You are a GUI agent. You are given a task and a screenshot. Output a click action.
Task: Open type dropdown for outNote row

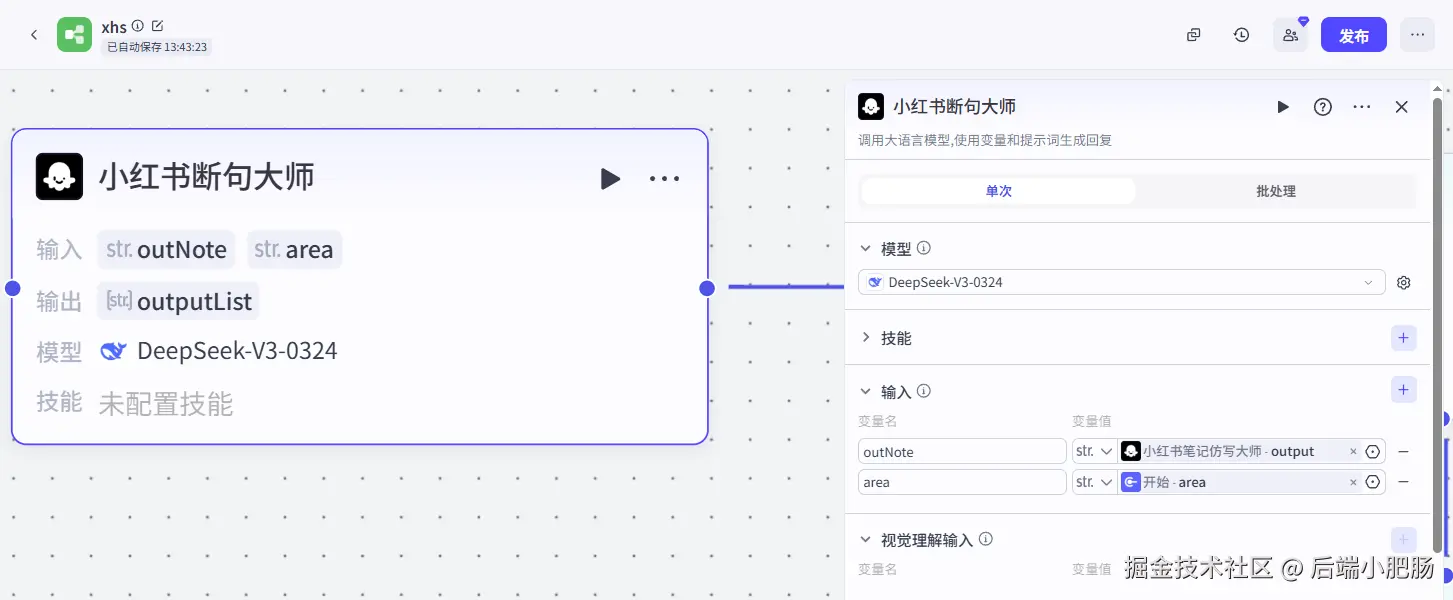click(x=1094, y=452)
